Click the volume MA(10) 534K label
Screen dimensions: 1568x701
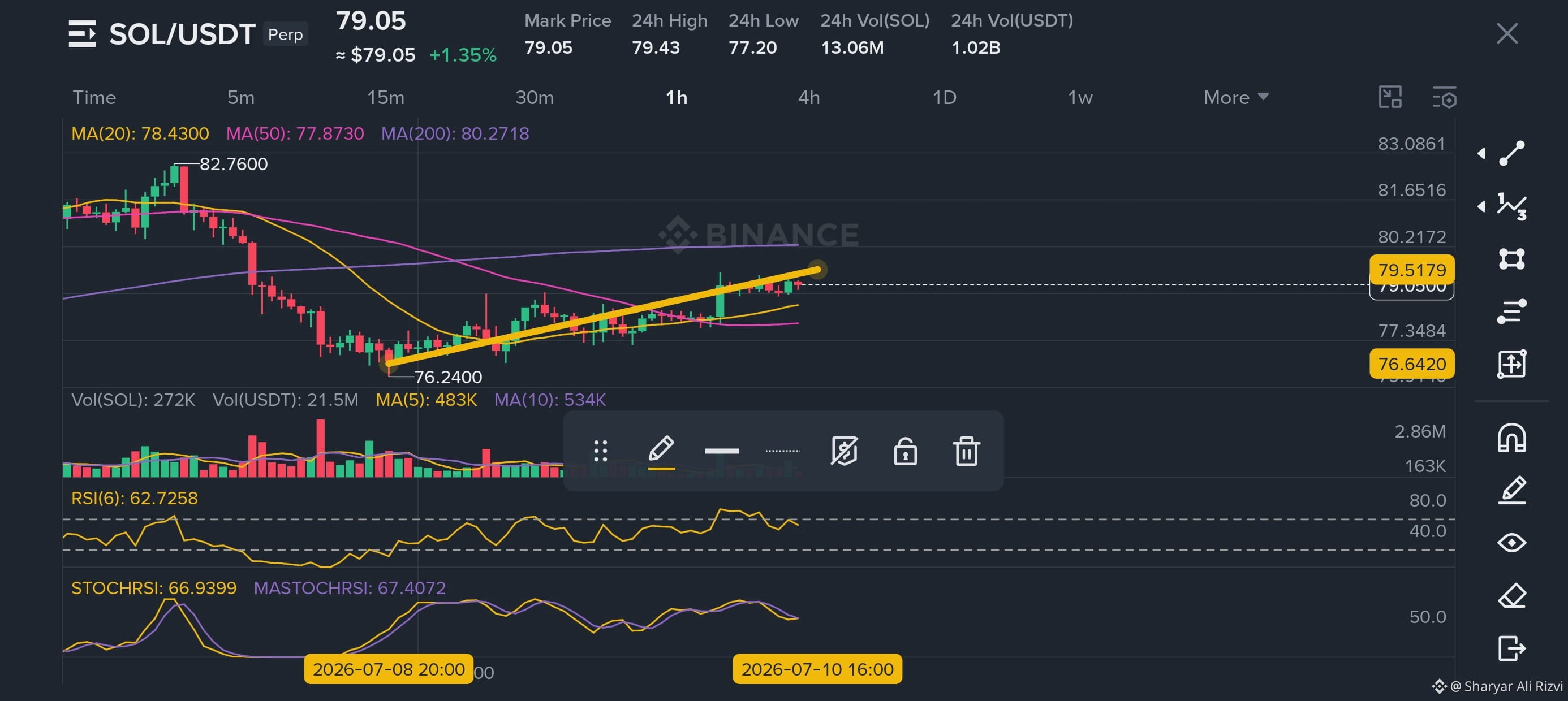point(550,400)
